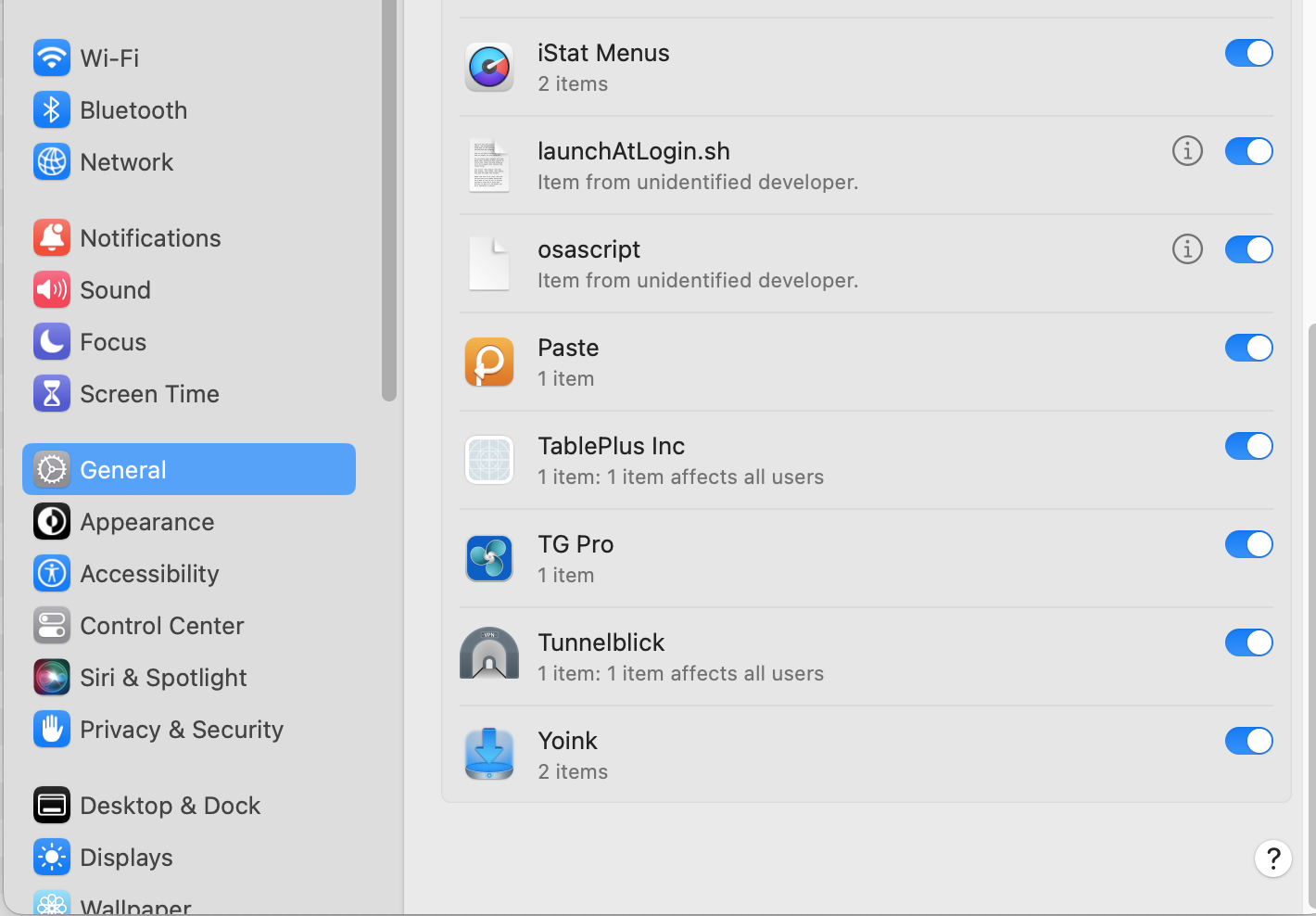Viewport: 1316px width, 916px height.
Task: Click the Wi-Fi icon in sidebar
Action: coord(52,57)
